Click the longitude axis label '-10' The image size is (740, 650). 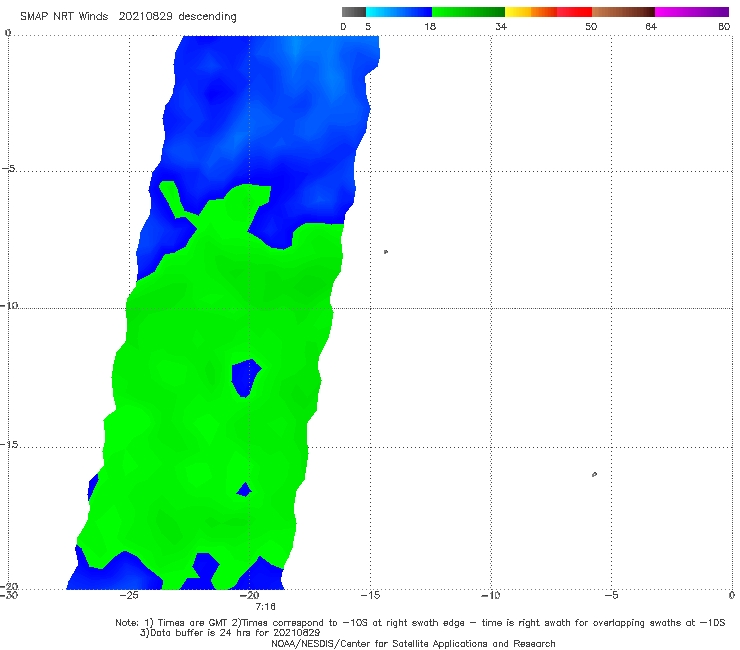490,595
